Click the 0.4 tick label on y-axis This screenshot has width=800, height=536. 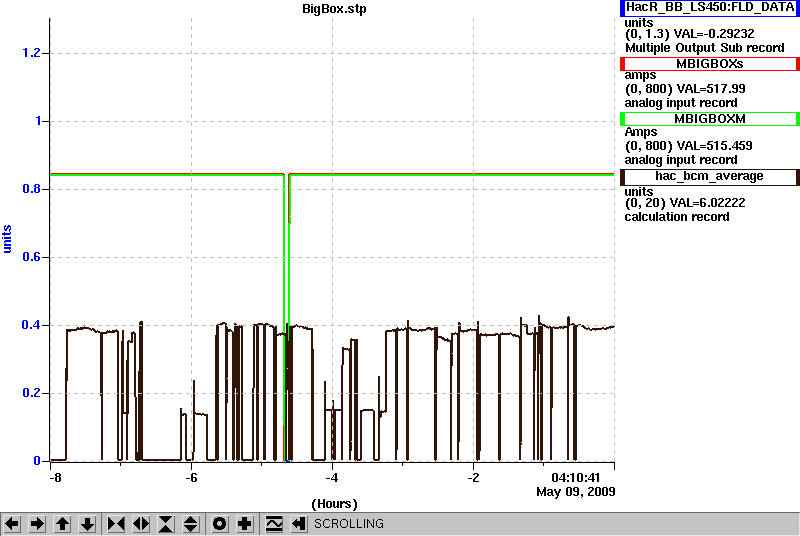pos(31,325)
